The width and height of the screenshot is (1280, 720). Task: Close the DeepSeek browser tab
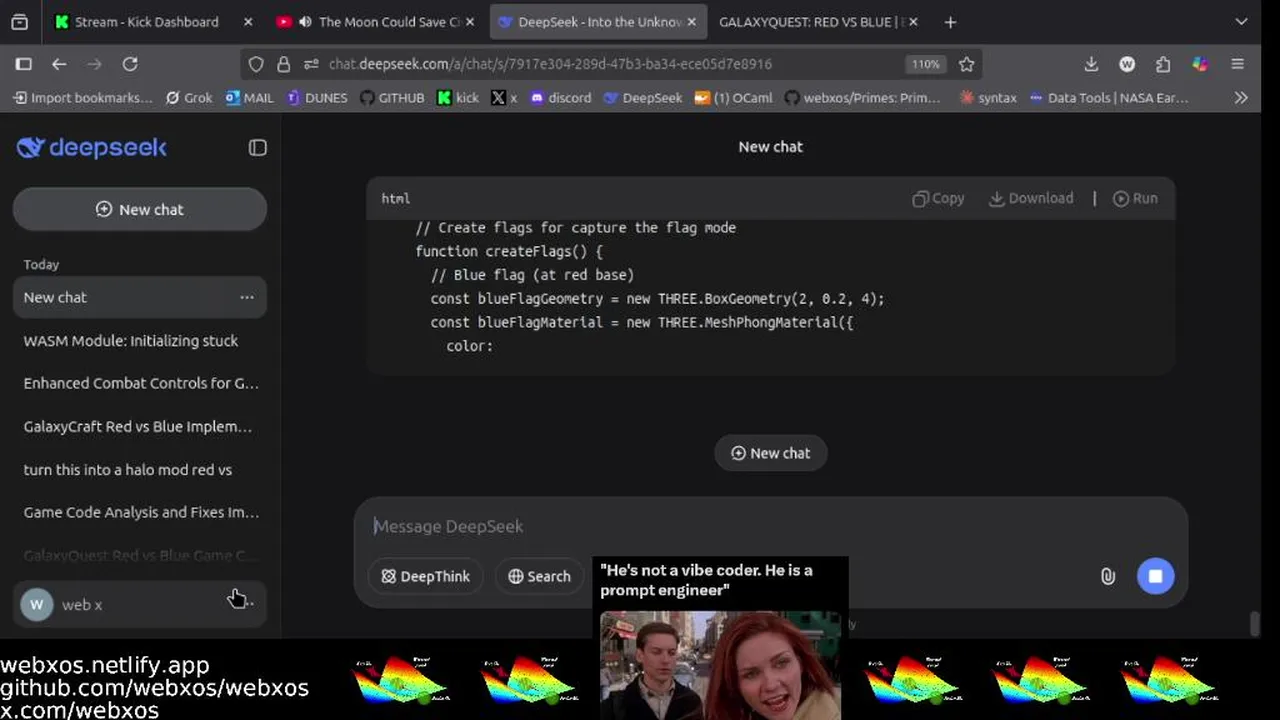[x=691, y=21]
